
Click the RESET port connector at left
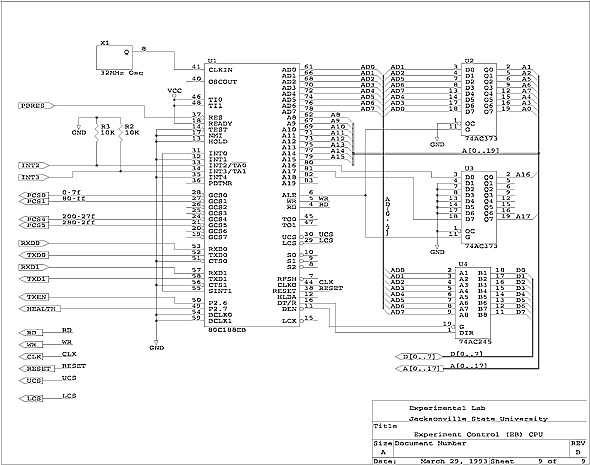[x=36, y=369]
